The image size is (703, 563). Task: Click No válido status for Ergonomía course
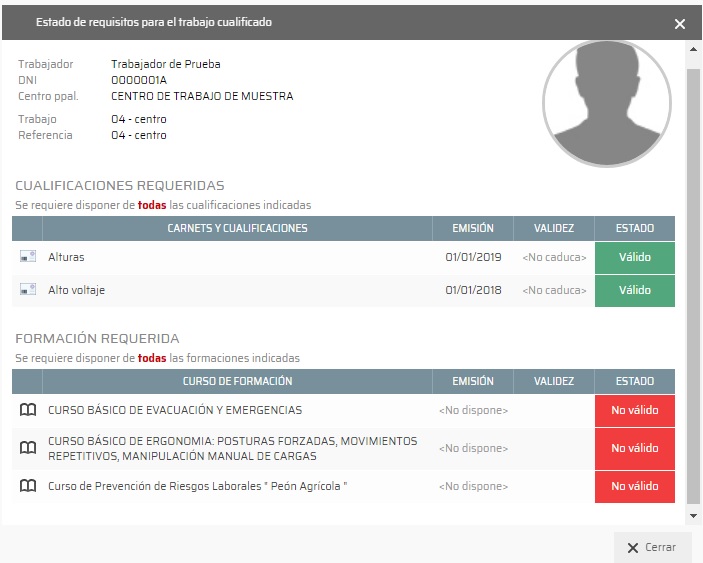point(634,448)
